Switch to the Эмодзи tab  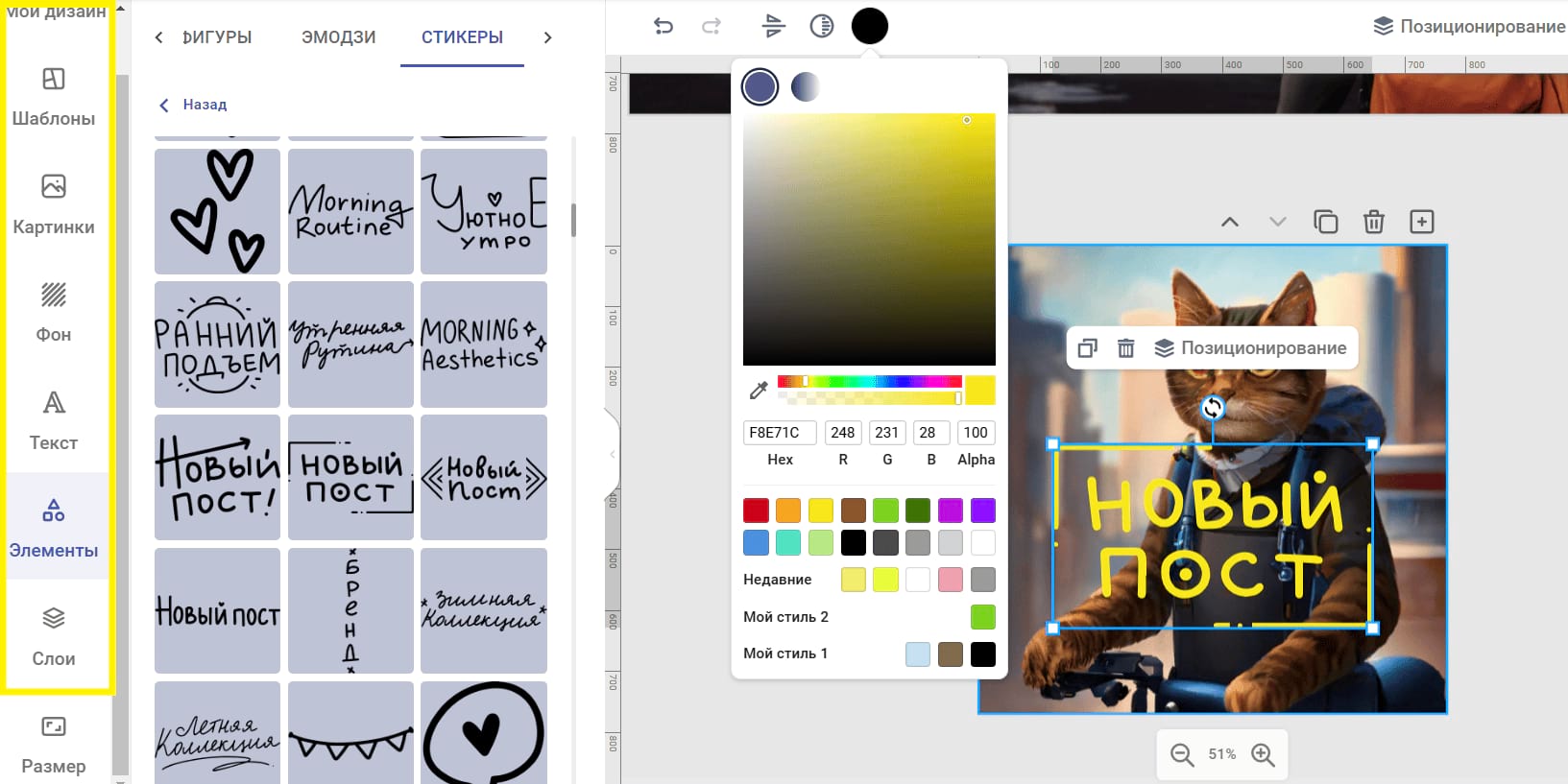[x=338, y=37]
